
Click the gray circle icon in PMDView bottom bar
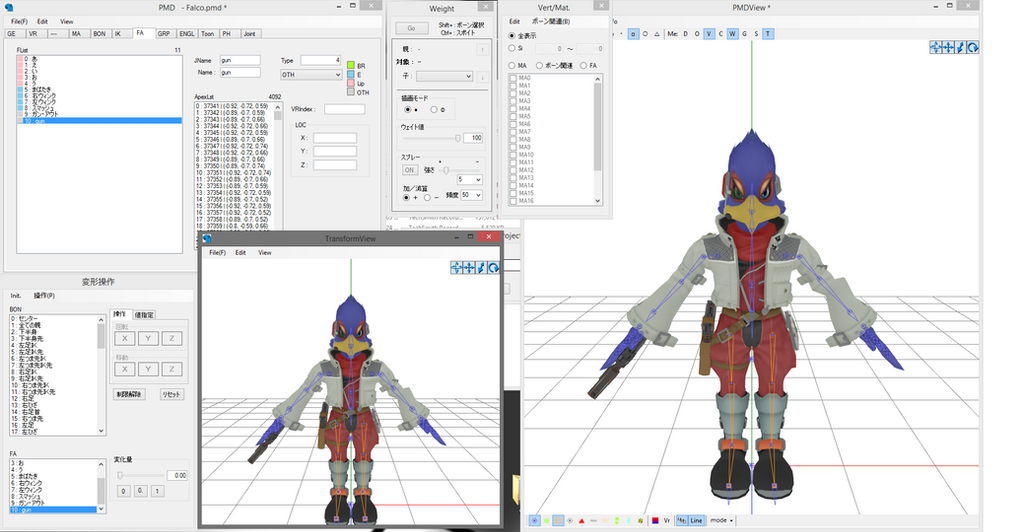(570, 520)
